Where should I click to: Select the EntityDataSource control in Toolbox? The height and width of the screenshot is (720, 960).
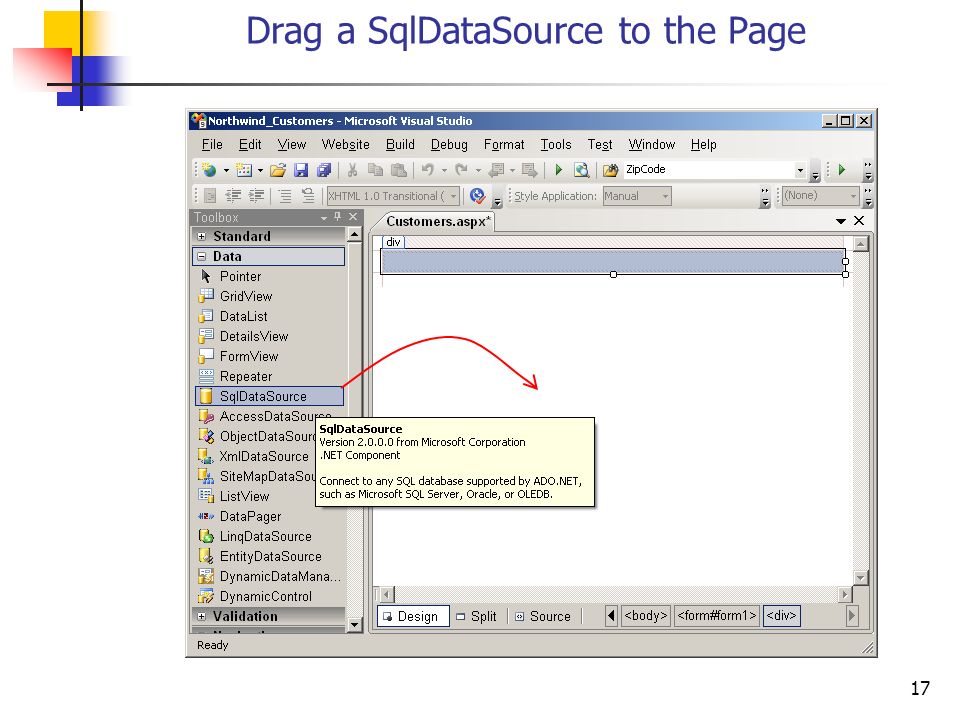(x=269, y=557)
